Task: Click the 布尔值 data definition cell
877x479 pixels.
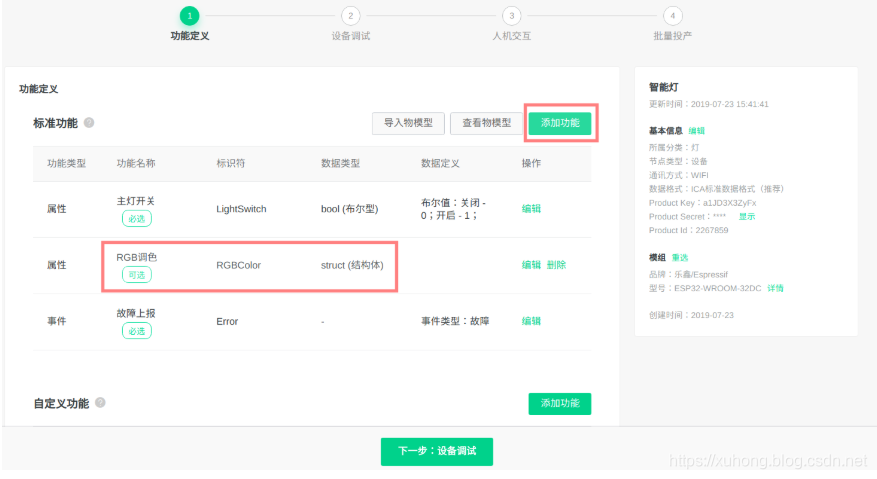Action: click(453, 209)
